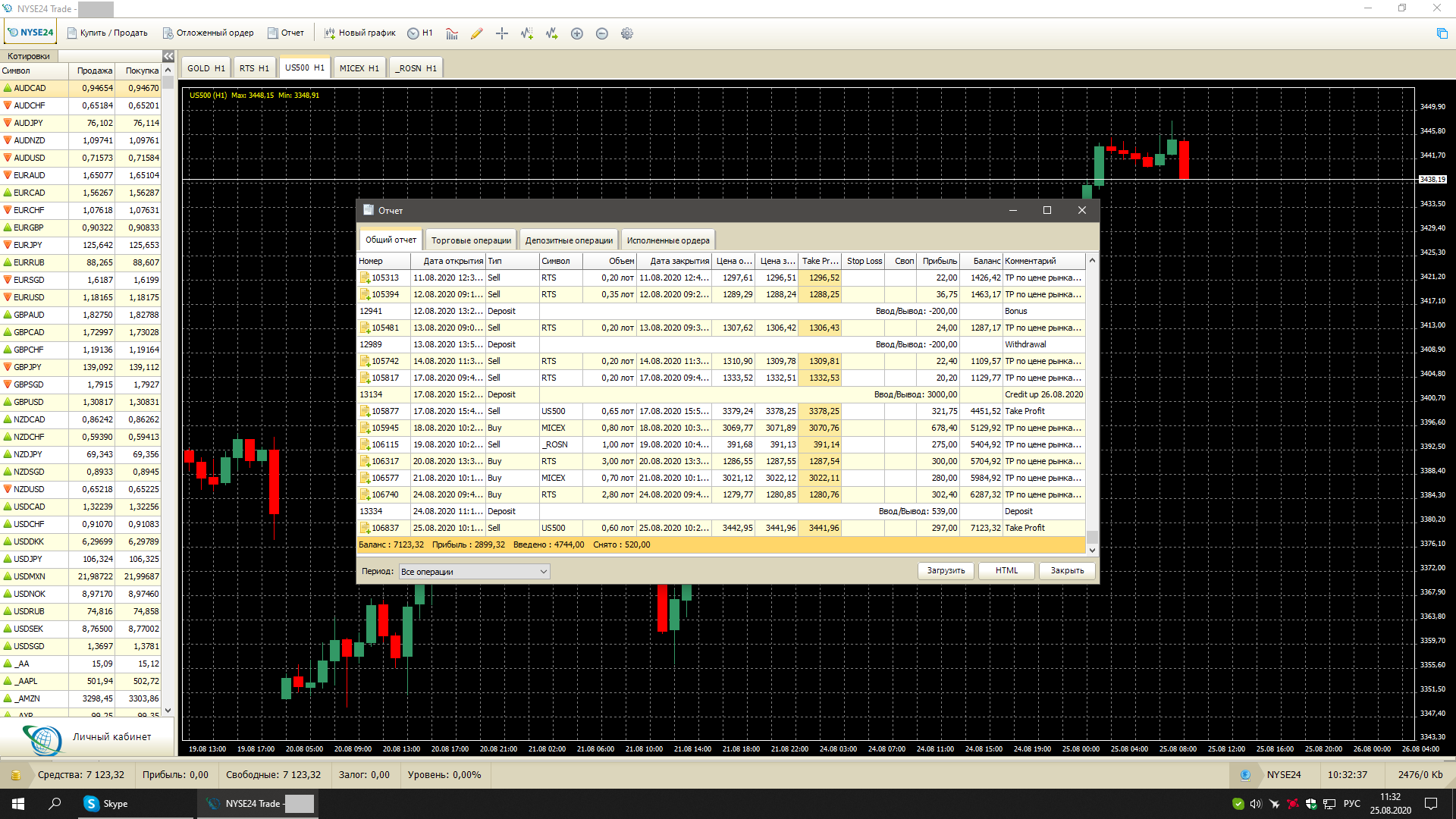Open Торговые операции tab in report
Screen dimensions: 1456x819
471,240
